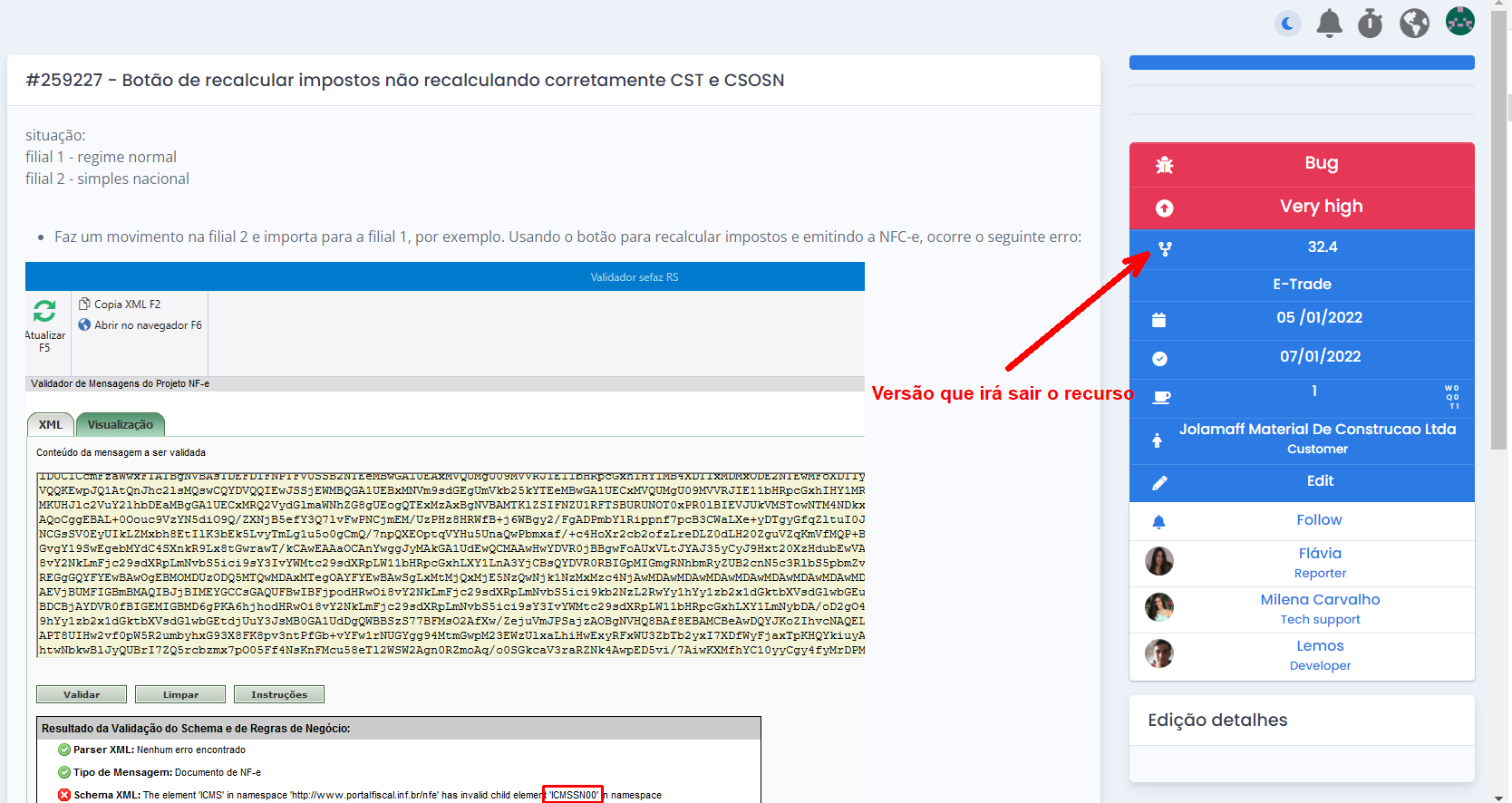Click the stopwatch timer icon
The height and width of the screenshot is (803, 1512).
pyautogui.click(x=1370, y=24)
